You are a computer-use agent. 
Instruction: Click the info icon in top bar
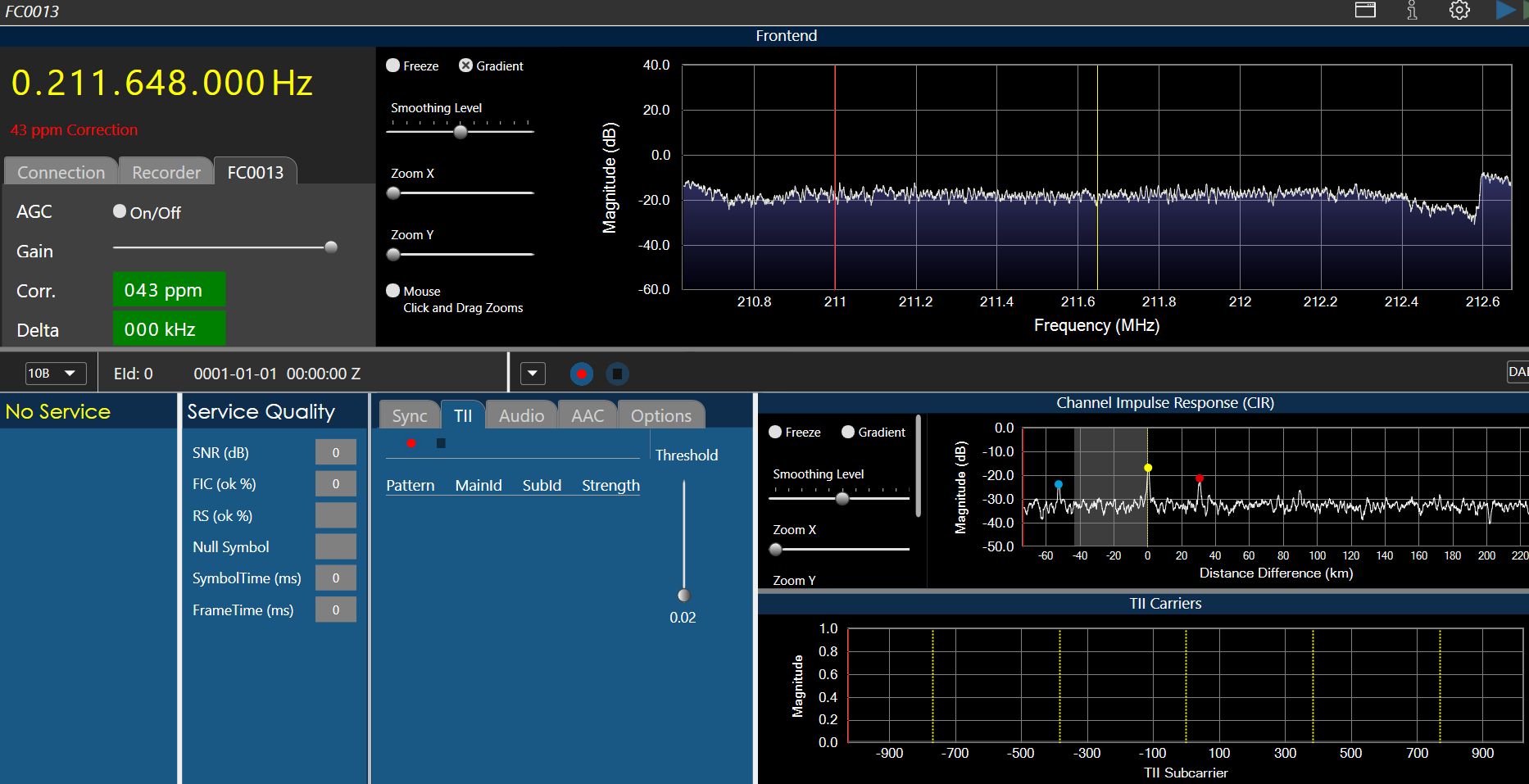pos(1412,11)
